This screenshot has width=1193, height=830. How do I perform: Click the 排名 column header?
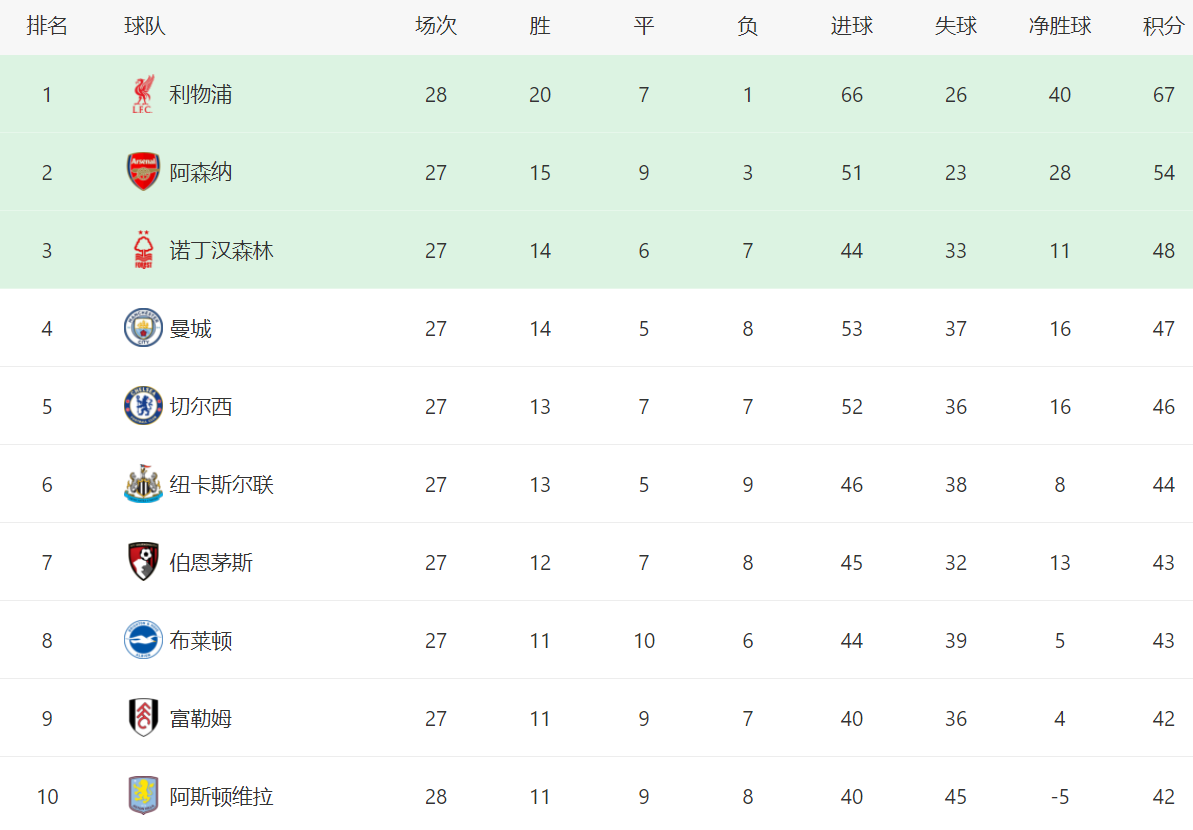point(47,26)
